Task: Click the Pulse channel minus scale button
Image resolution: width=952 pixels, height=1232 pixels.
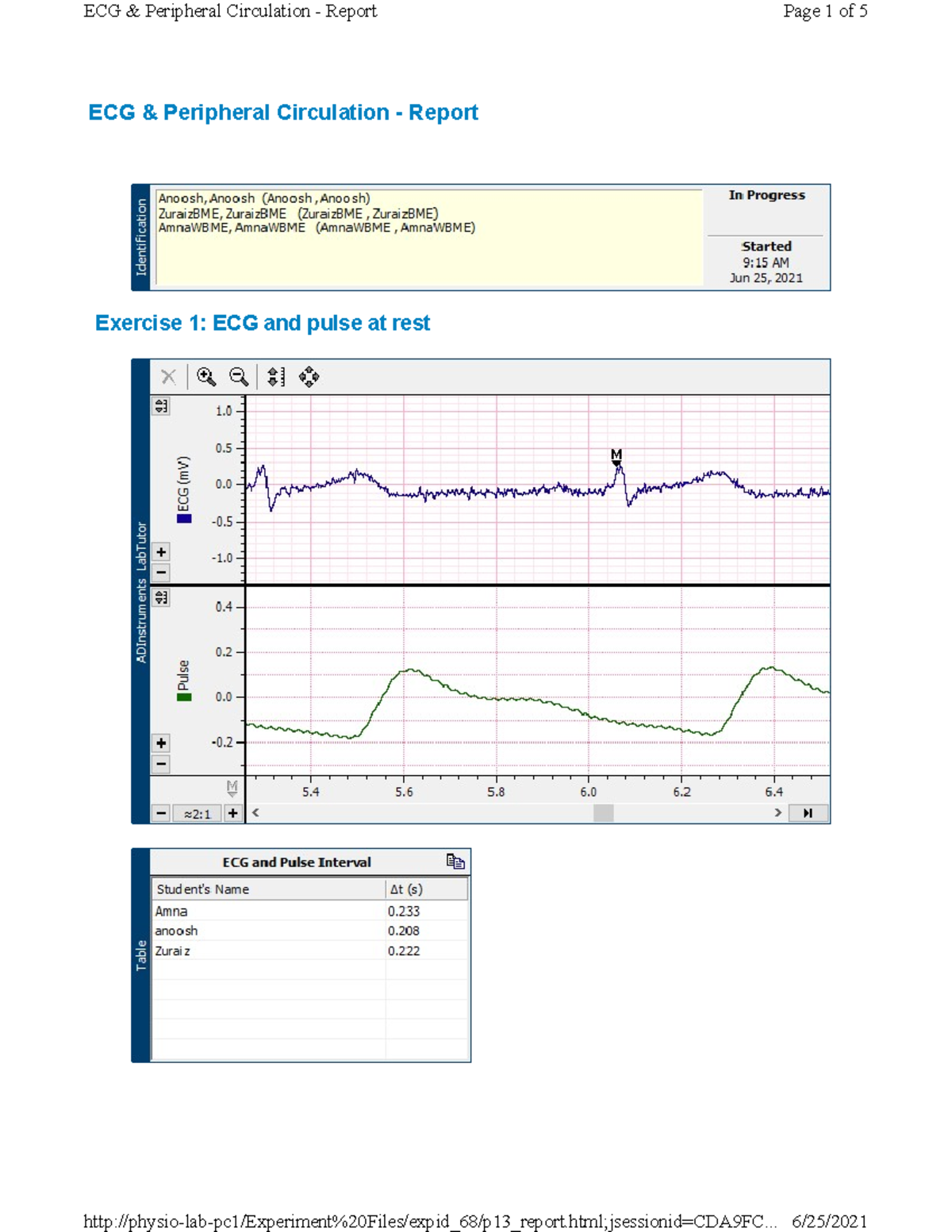Action: pos(161,764)
